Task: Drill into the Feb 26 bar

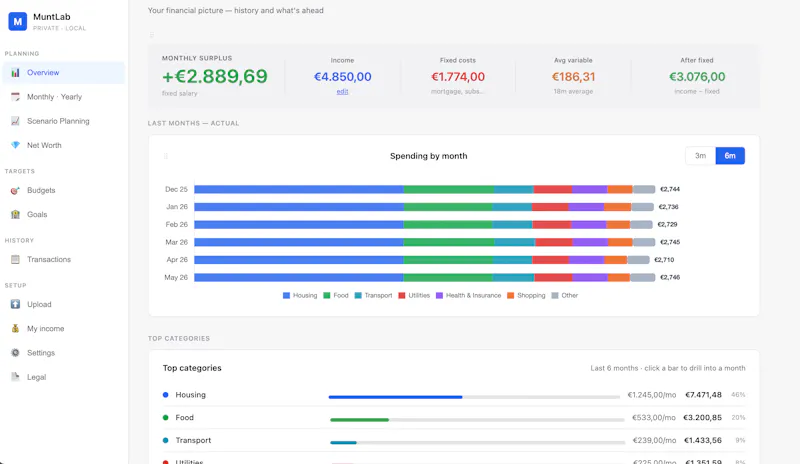Action: click(423, 225)
